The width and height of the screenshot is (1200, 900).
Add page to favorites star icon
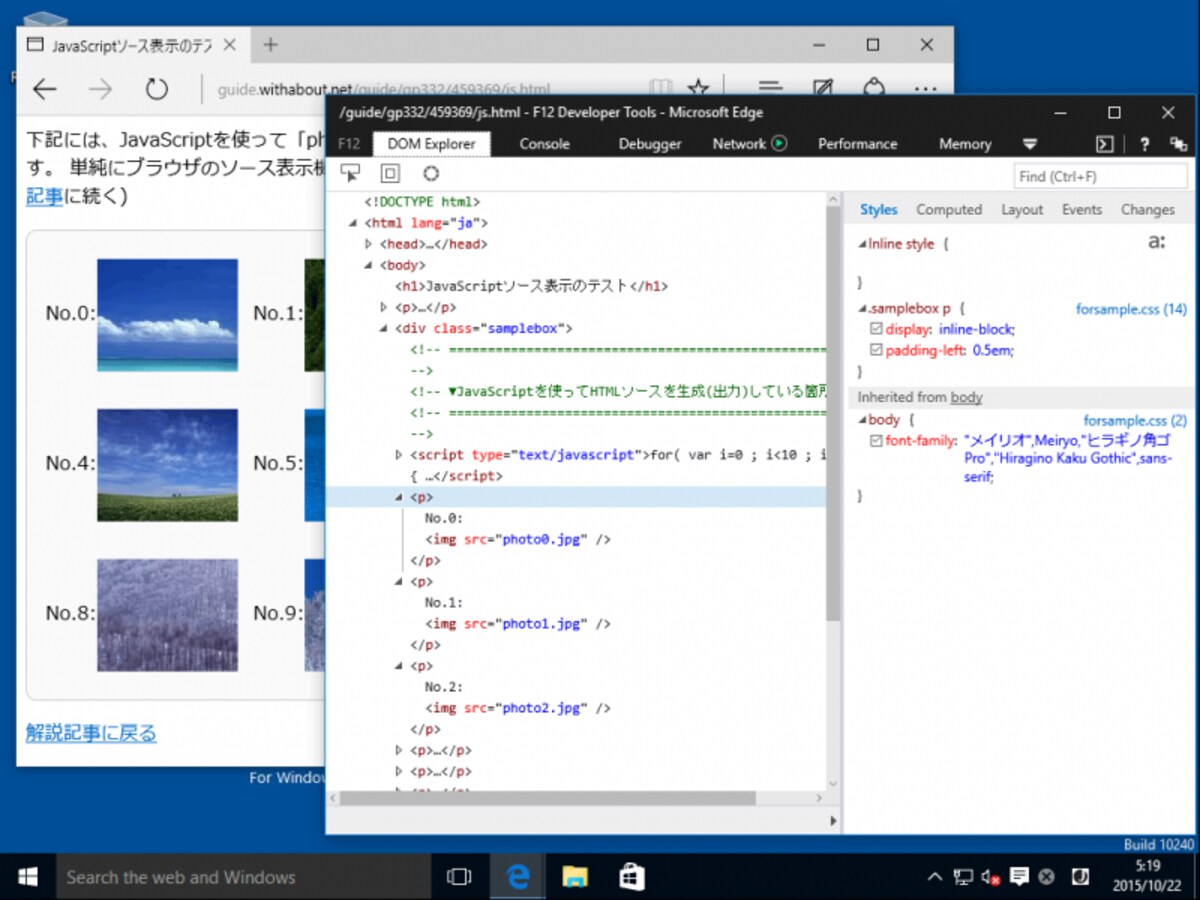(x=699, y=89)
